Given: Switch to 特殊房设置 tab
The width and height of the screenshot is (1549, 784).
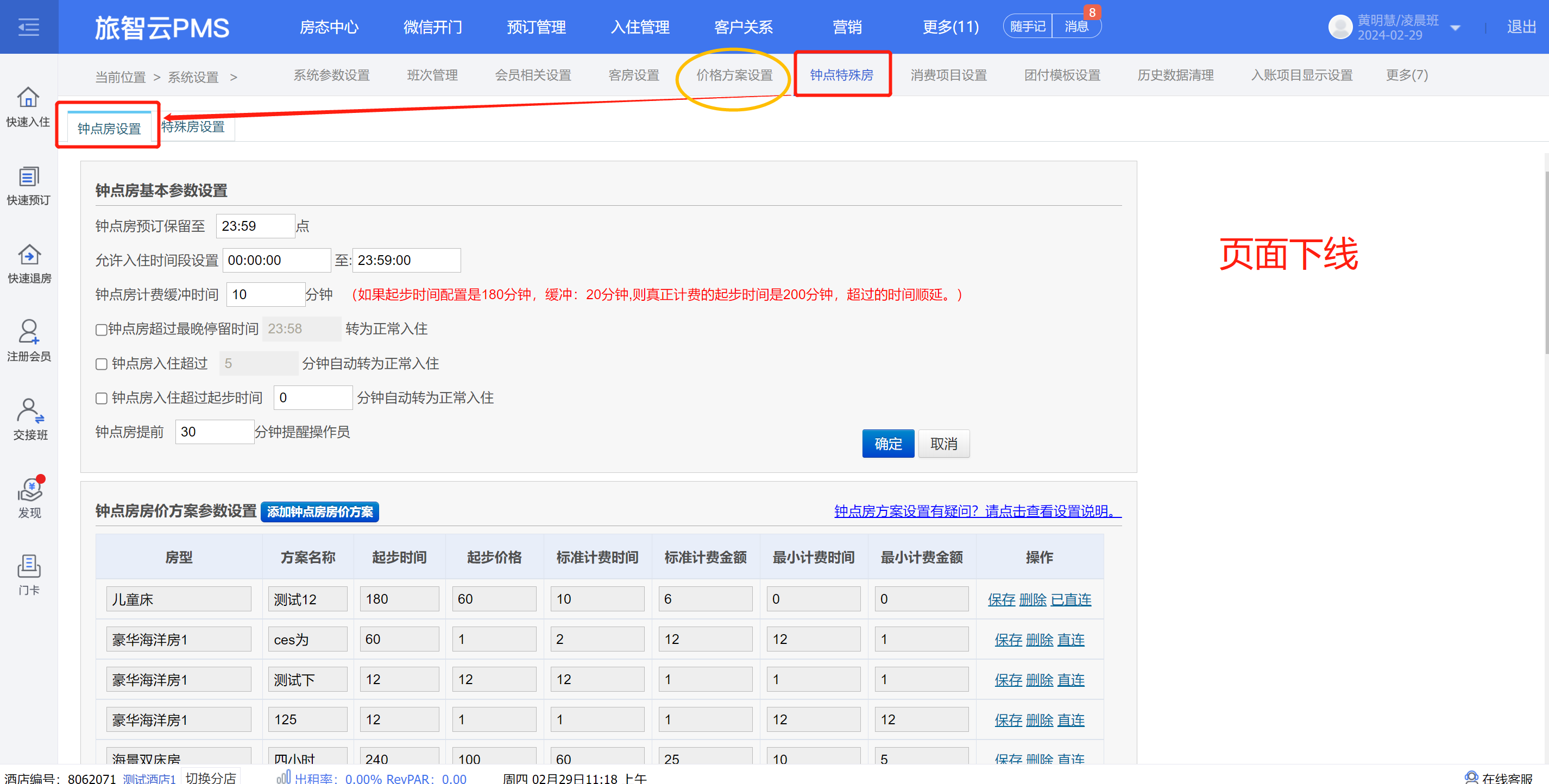Looking at the screenshot, I should pyautogui.click(x=193, y=127).
